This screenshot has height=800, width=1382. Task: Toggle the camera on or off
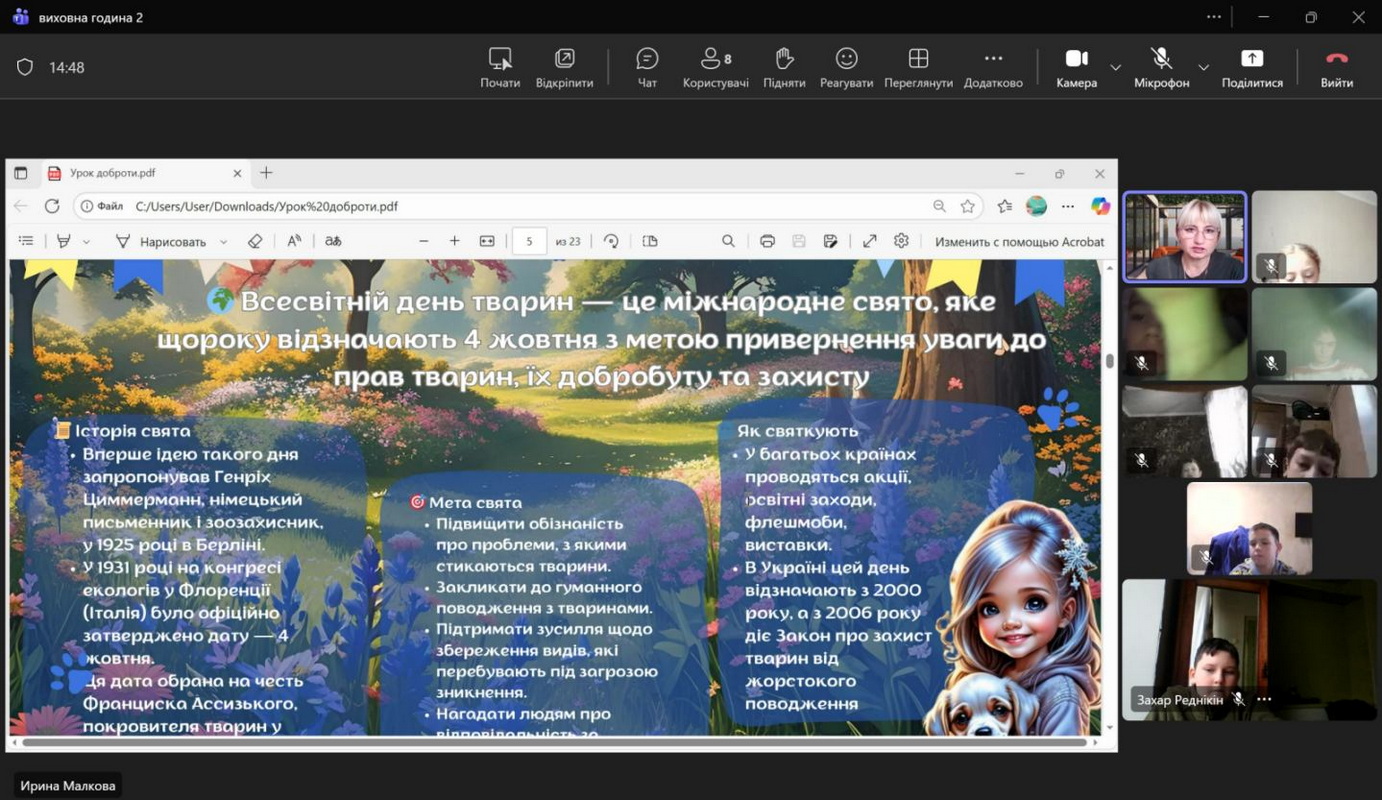point(1076,67)
